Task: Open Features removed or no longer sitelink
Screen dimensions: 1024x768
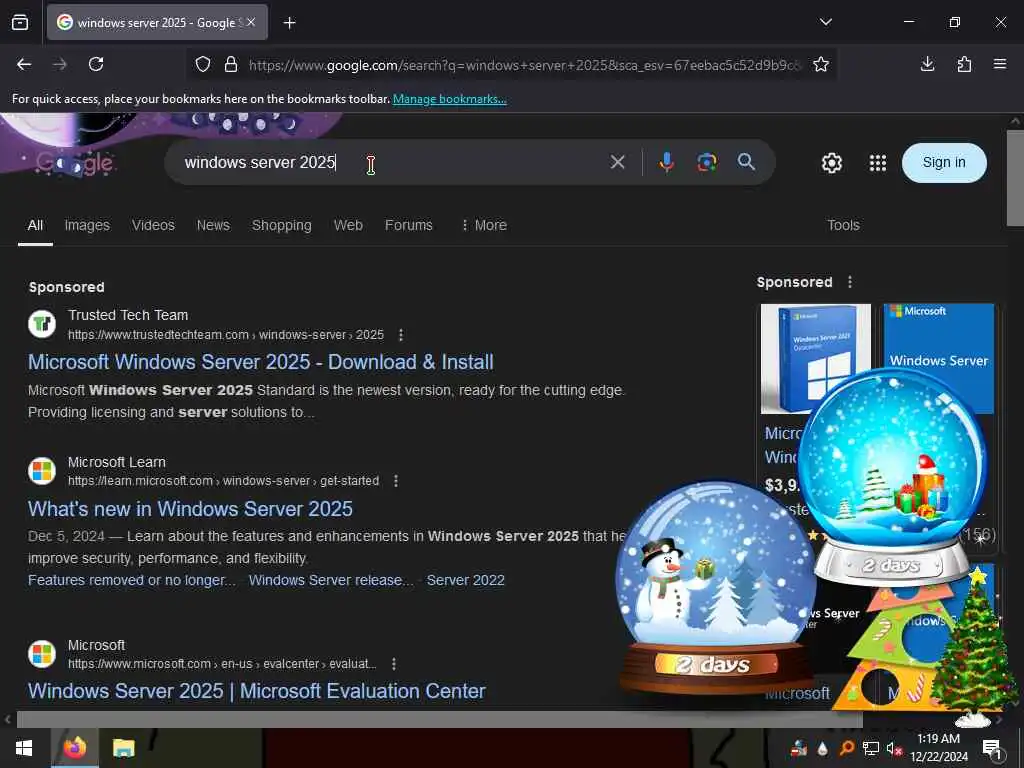Action: [x=132, y=580]
